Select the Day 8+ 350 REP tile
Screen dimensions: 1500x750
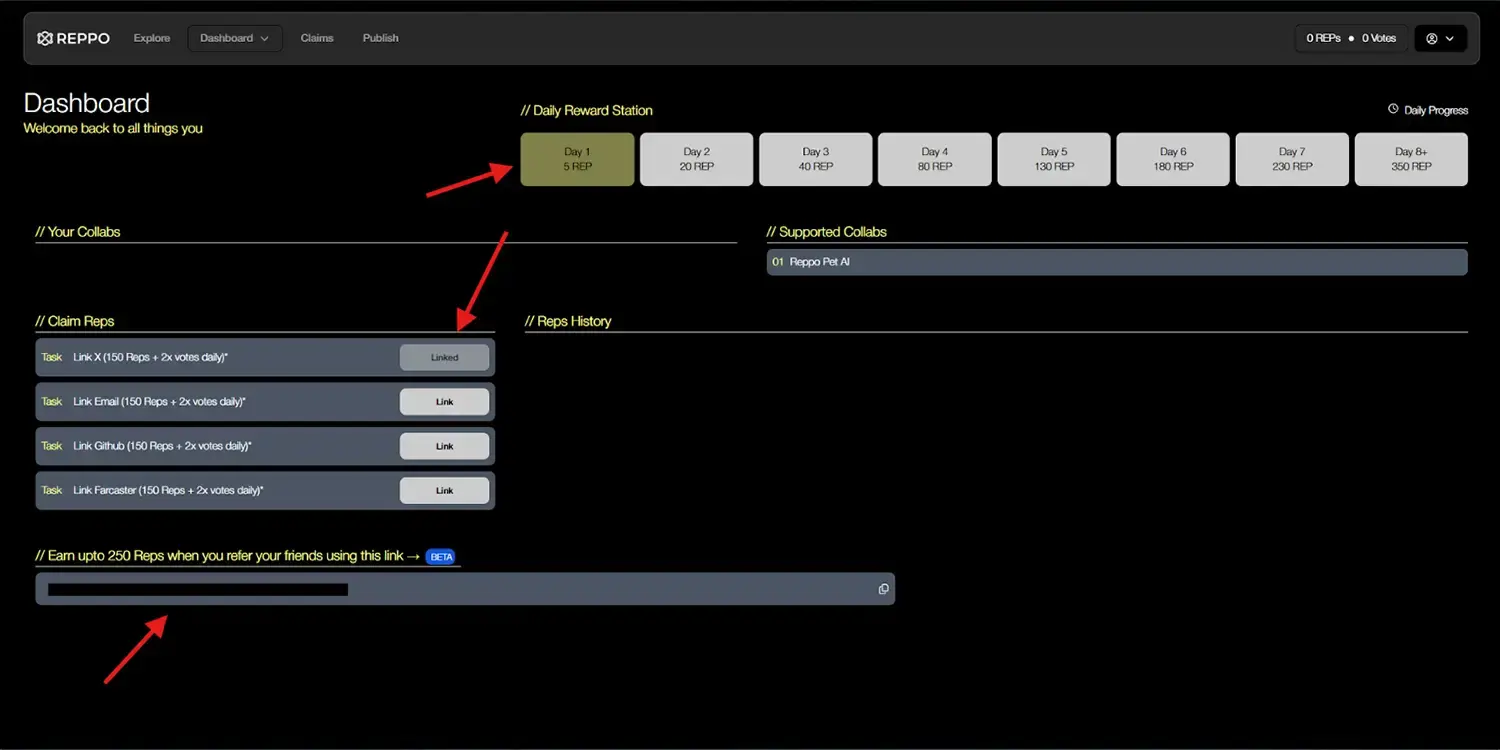pos(1411,159)
